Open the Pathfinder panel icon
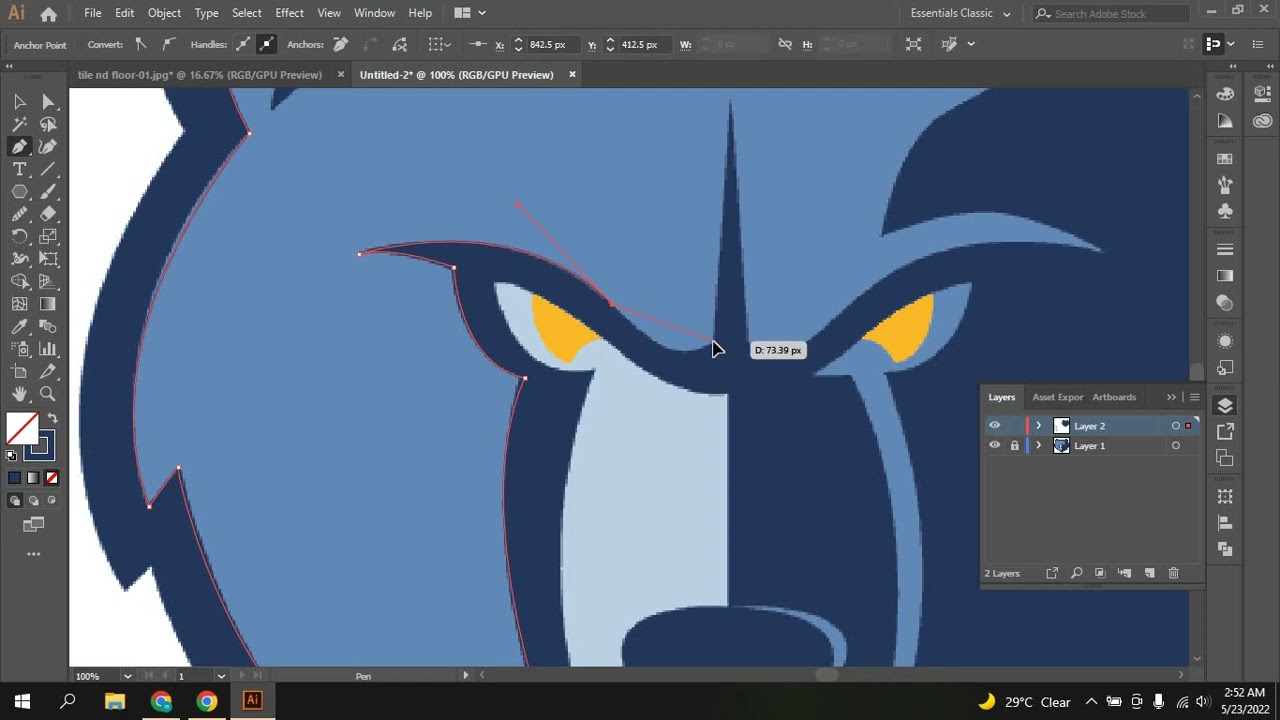The image size is (1280, 720). (x=1225, y=548)
